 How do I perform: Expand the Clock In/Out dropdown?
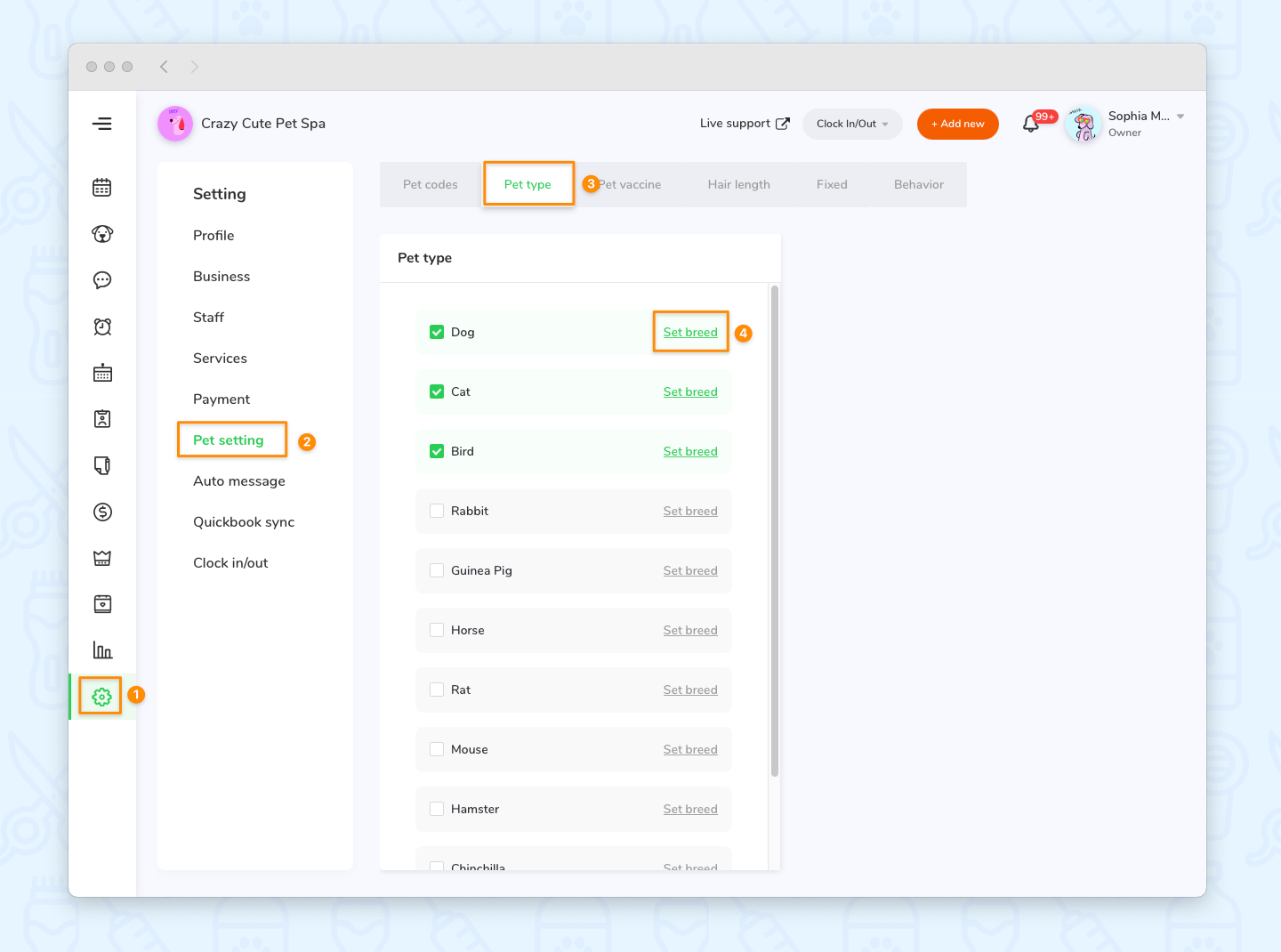tap(852, 124)
